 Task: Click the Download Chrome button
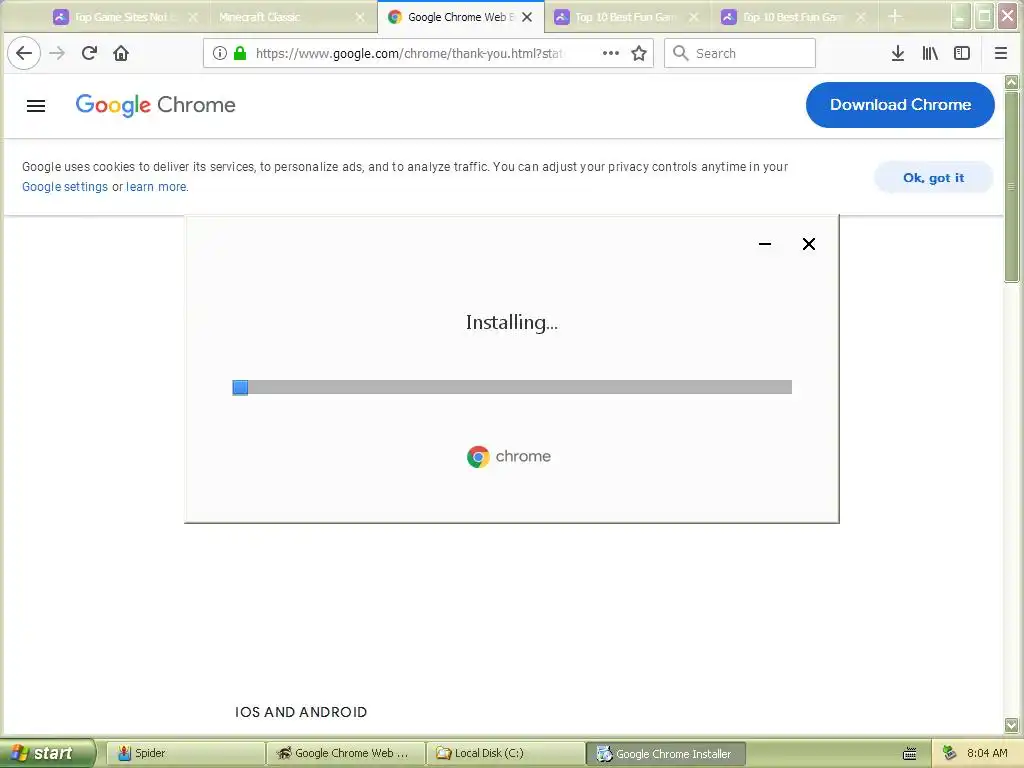coord(900,104)
